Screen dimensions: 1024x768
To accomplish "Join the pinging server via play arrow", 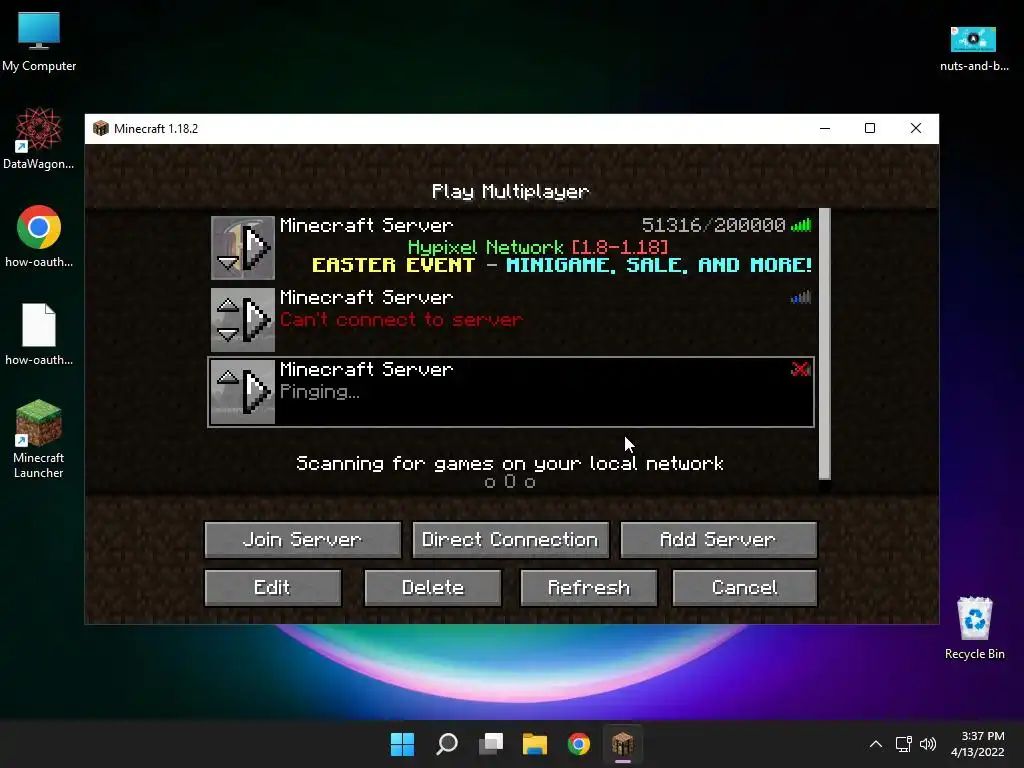I will (x=257, y=391).
